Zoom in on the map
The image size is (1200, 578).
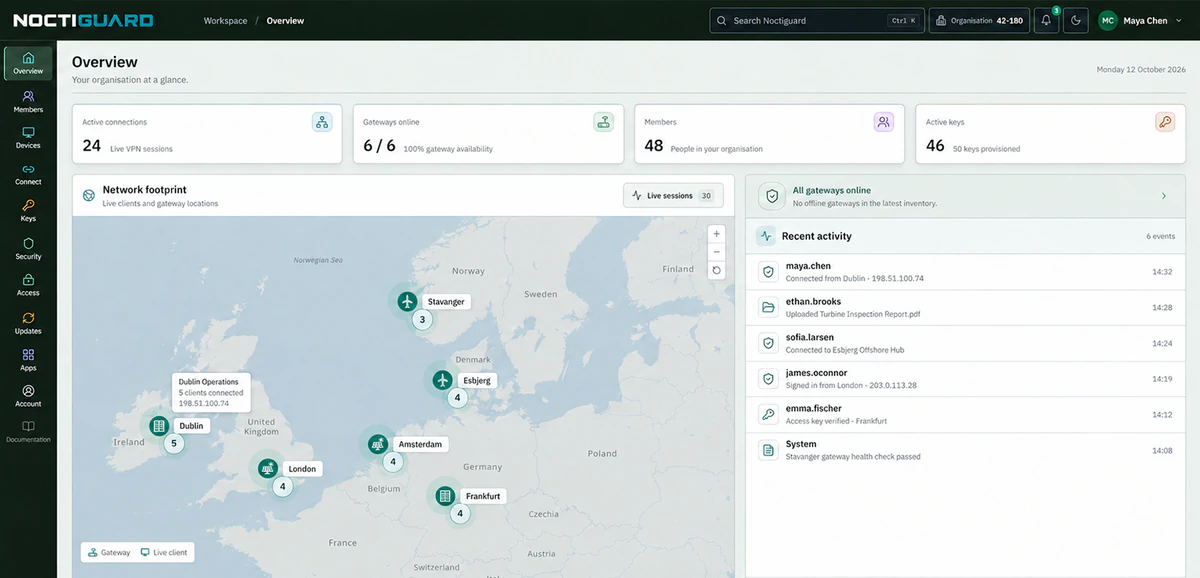[x=716, y=233]
